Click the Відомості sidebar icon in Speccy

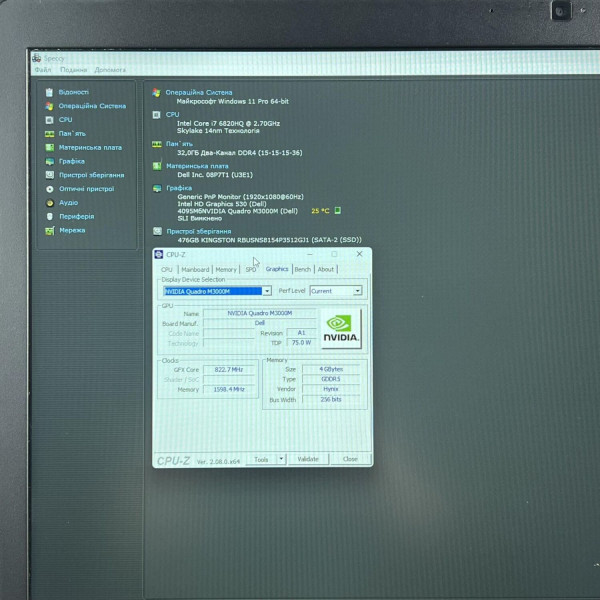pyautogui.click(x=49, y=92)
